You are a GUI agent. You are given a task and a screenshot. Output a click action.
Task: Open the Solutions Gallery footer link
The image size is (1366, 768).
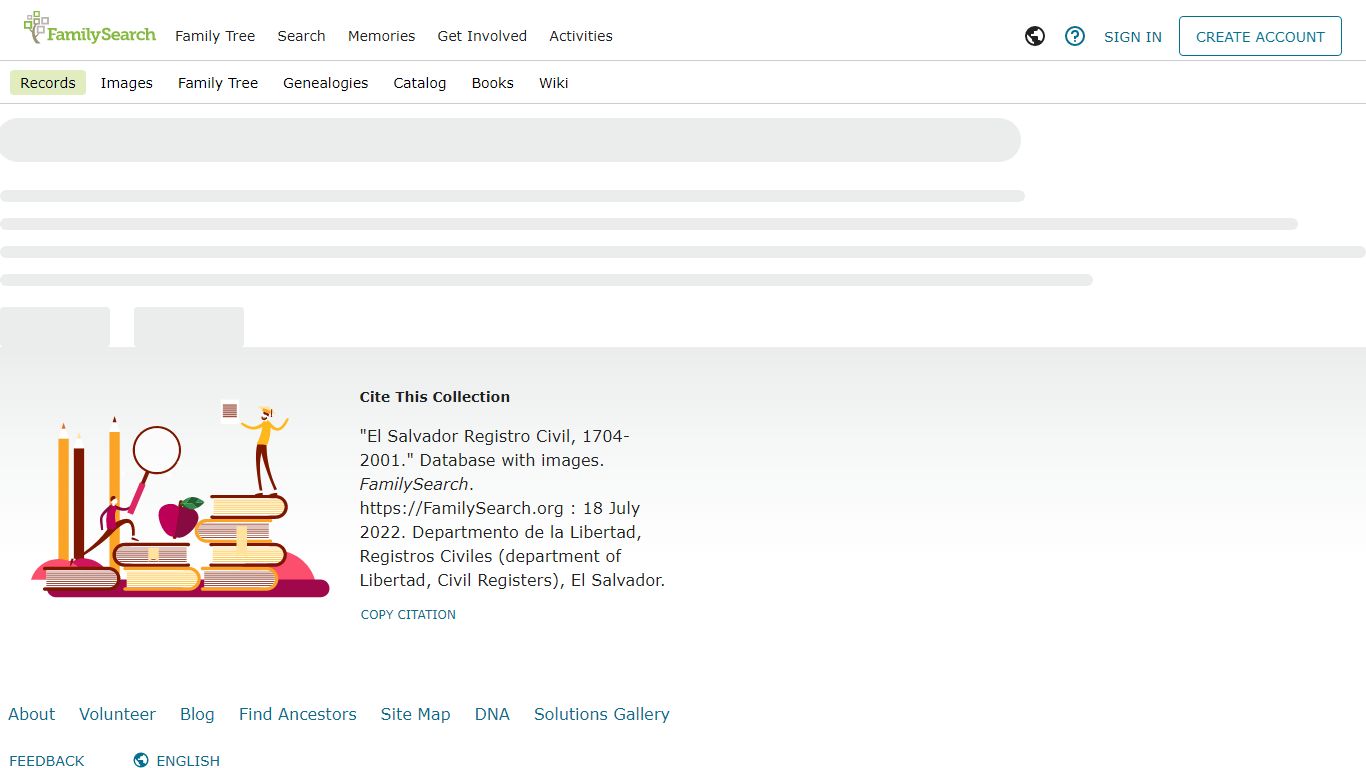coord(602,714)
